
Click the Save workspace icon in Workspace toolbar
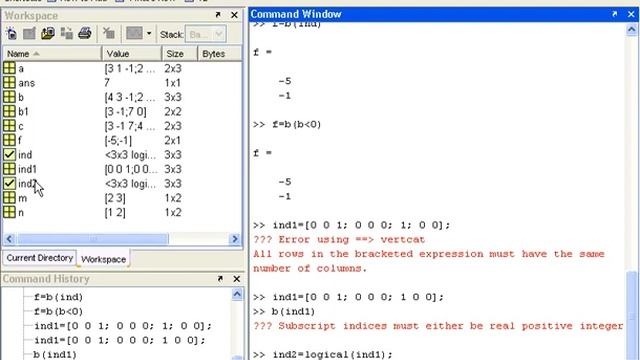pos(67,33)
